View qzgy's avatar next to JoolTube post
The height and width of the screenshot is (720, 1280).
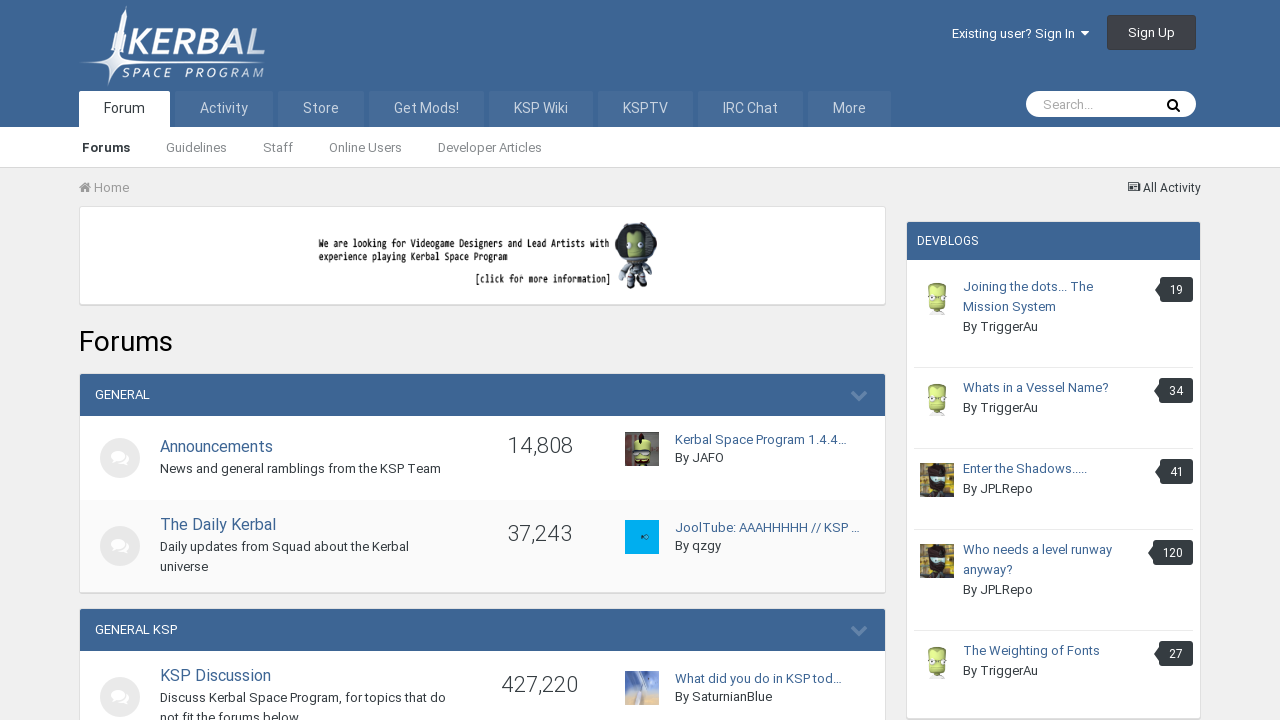tap(642, 537)
